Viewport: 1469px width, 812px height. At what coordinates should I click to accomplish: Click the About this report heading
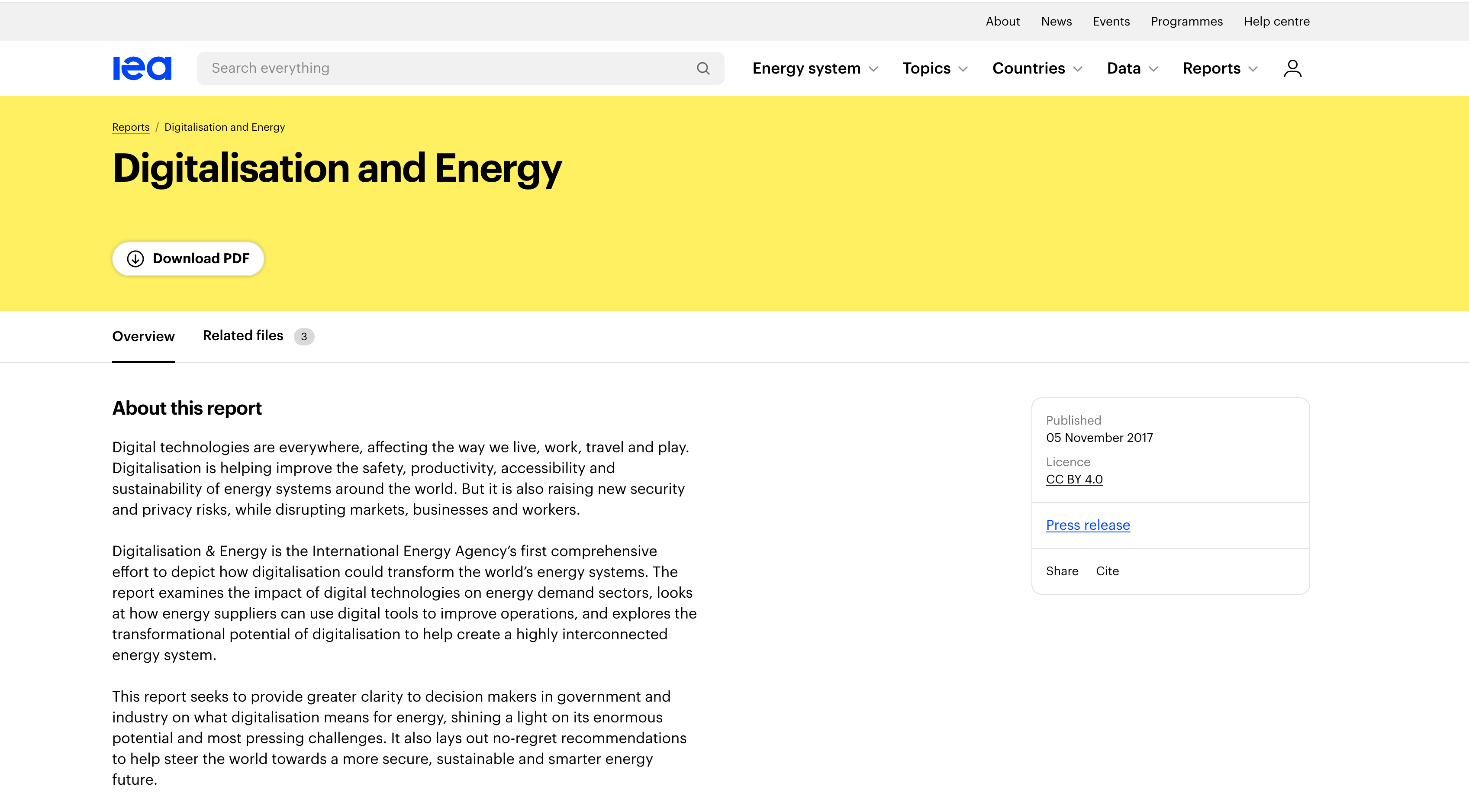187,408
